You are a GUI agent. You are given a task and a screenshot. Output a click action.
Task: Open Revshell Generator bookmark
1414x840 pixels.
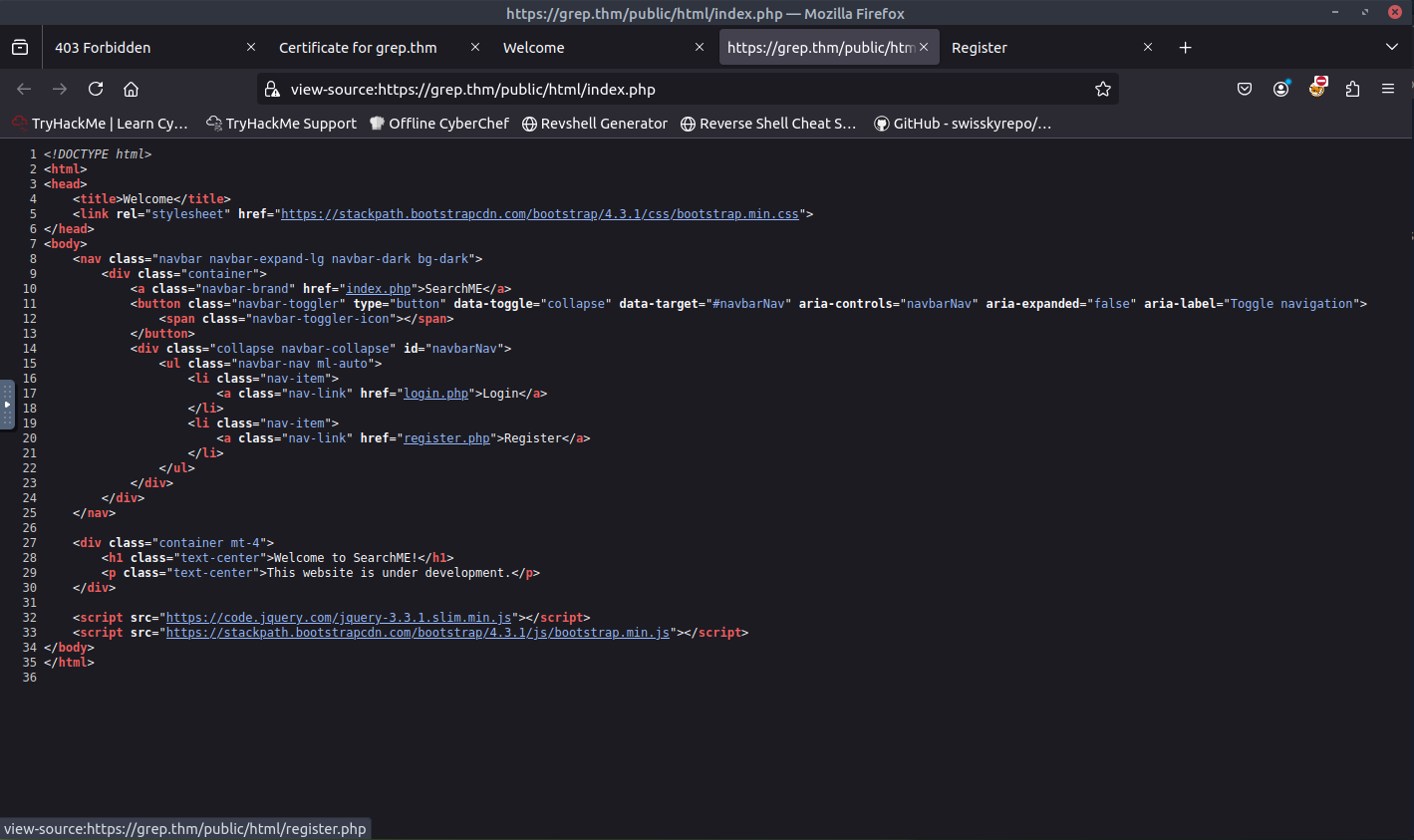[x=595, y=124]
